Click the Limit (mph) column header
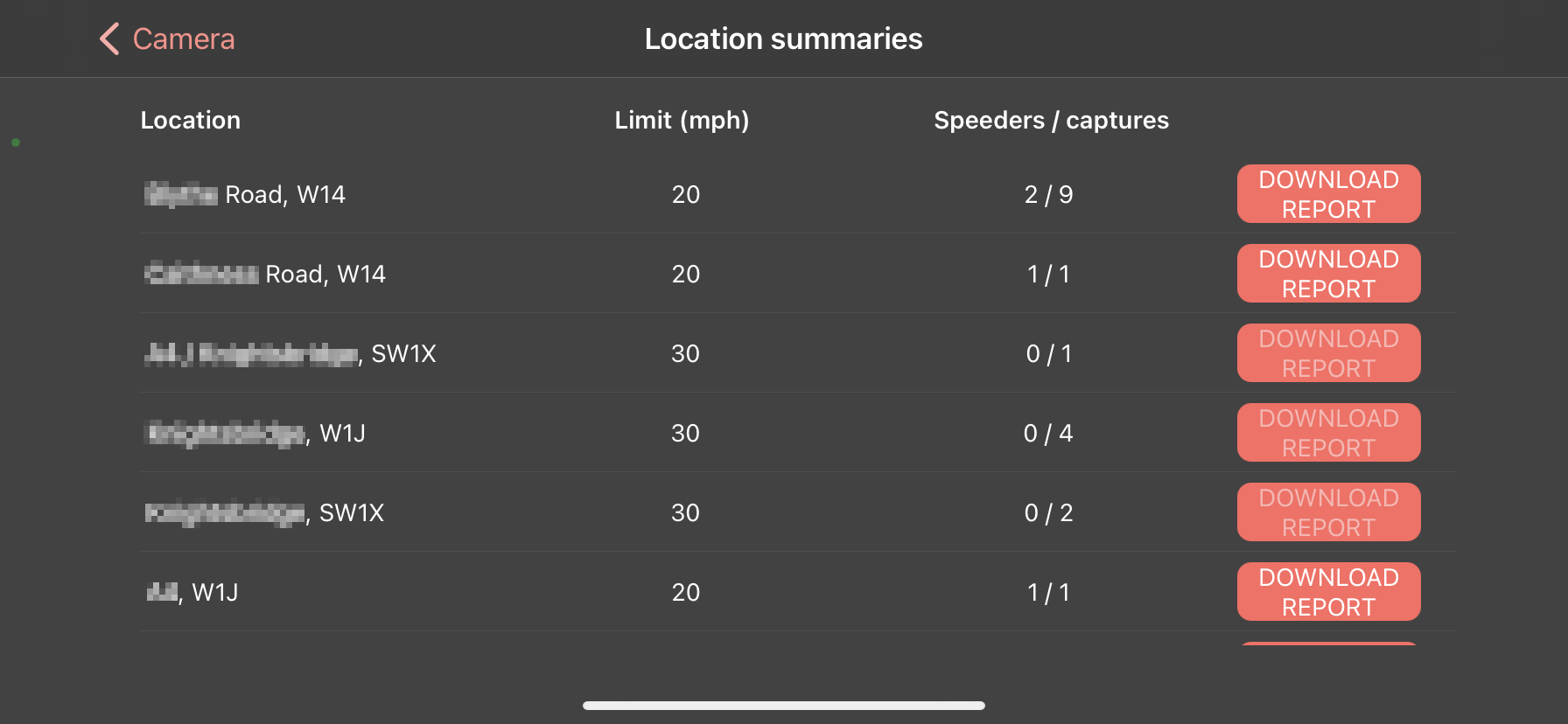Viewport: 1568px width, 724px height. [682, 121]
